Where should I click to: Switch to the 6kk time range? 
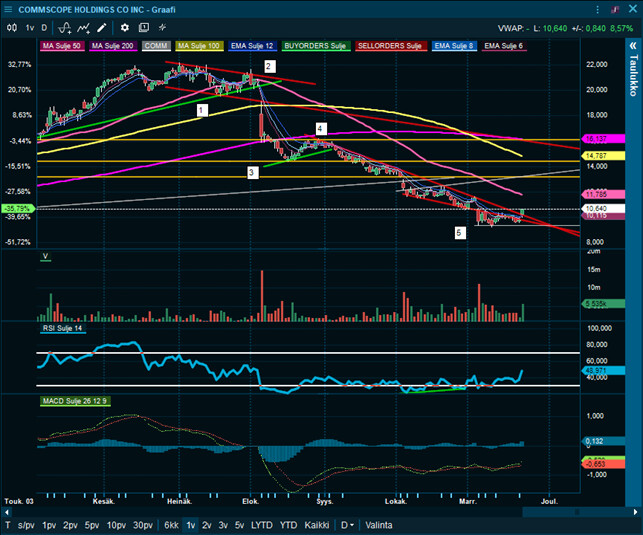171,524
